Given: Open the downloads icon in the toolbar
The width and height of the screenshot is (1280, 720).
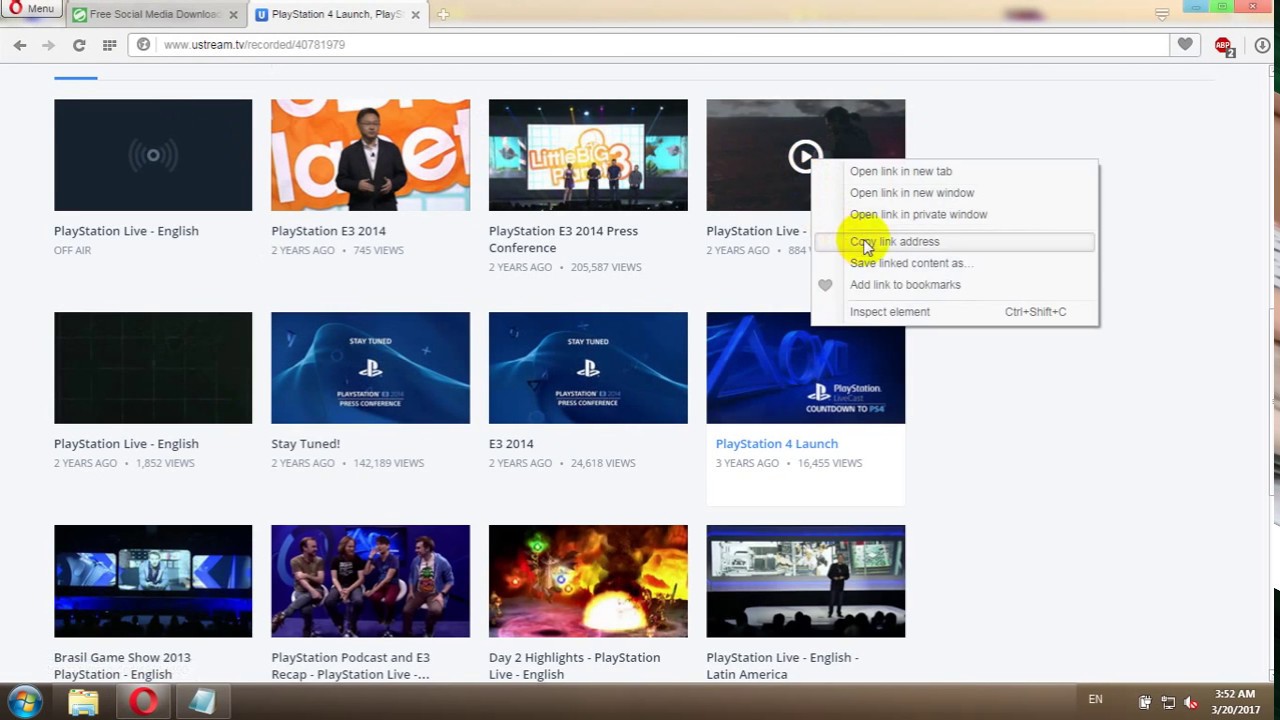Looking at the screenshot, I should [x=1262, y=45].
